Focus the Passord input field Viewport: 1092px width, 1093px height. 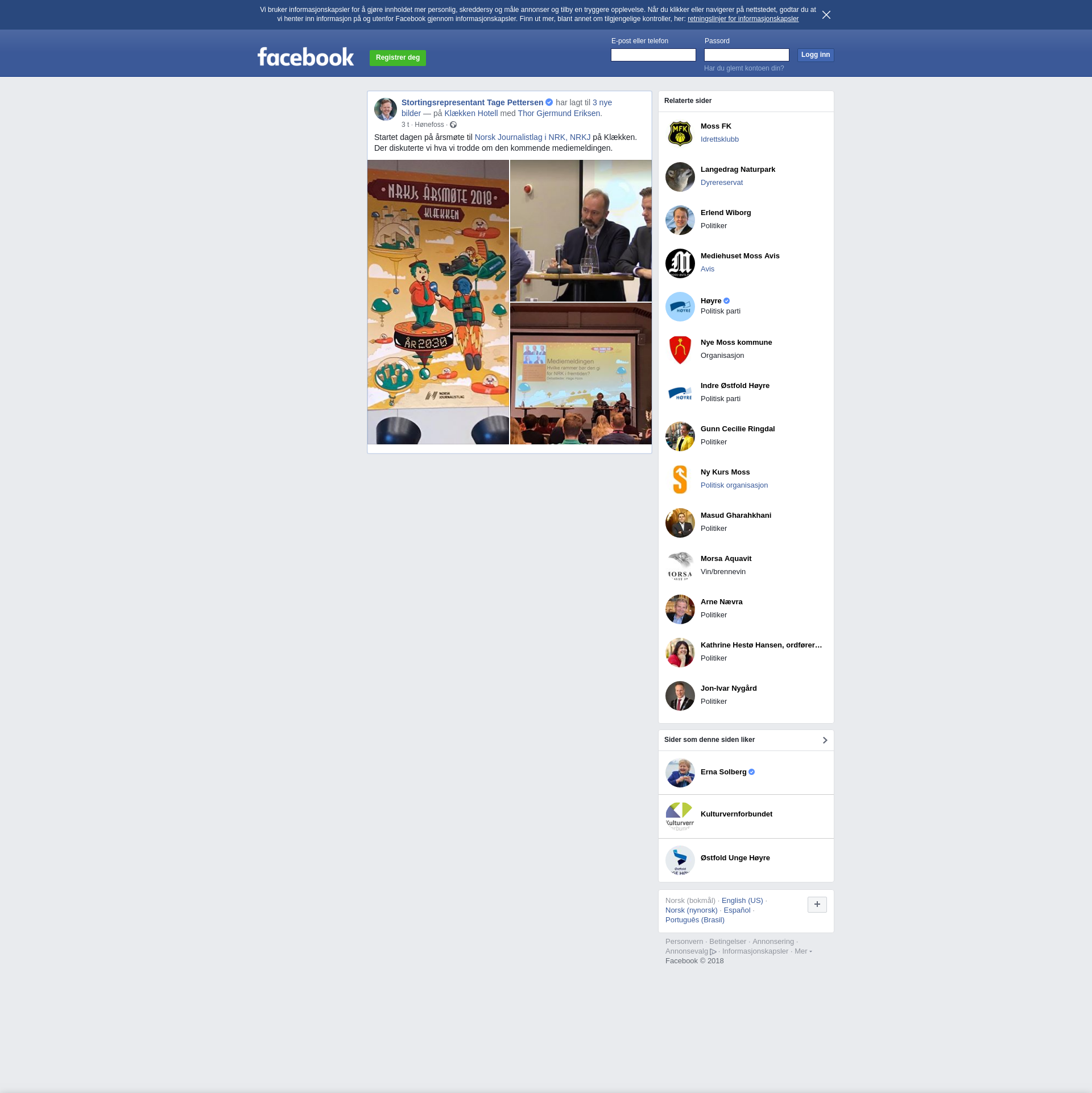click(746, 55)
